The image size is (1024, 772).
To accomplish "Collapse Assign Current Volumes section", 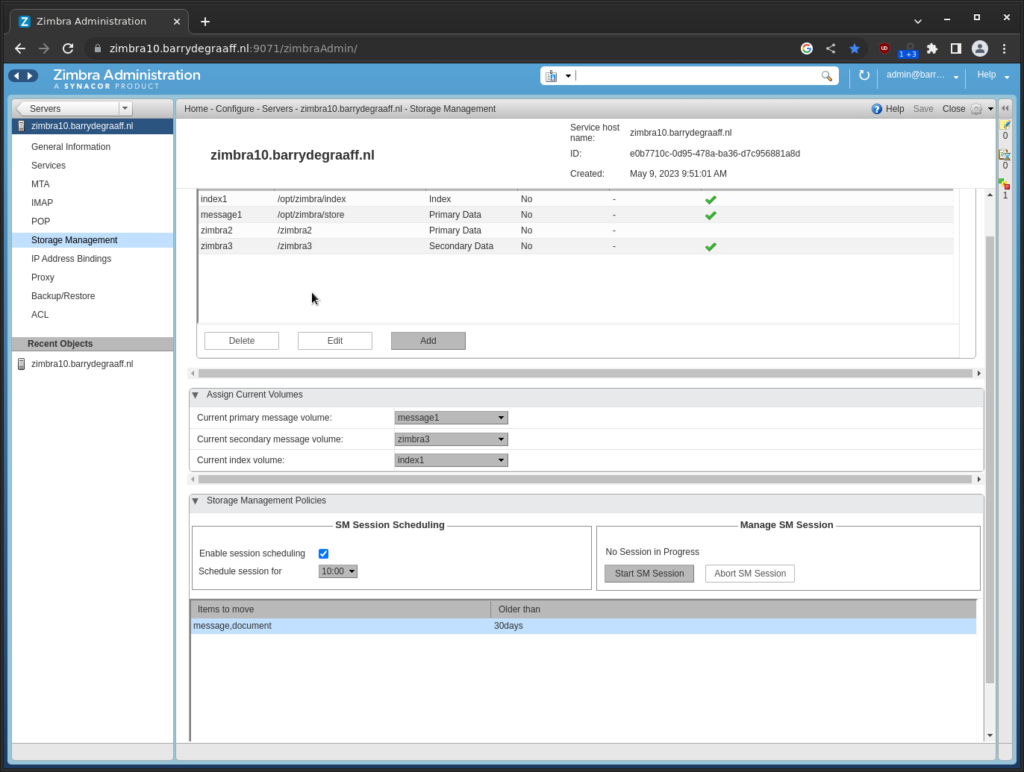I will click(x=195, y=395).
